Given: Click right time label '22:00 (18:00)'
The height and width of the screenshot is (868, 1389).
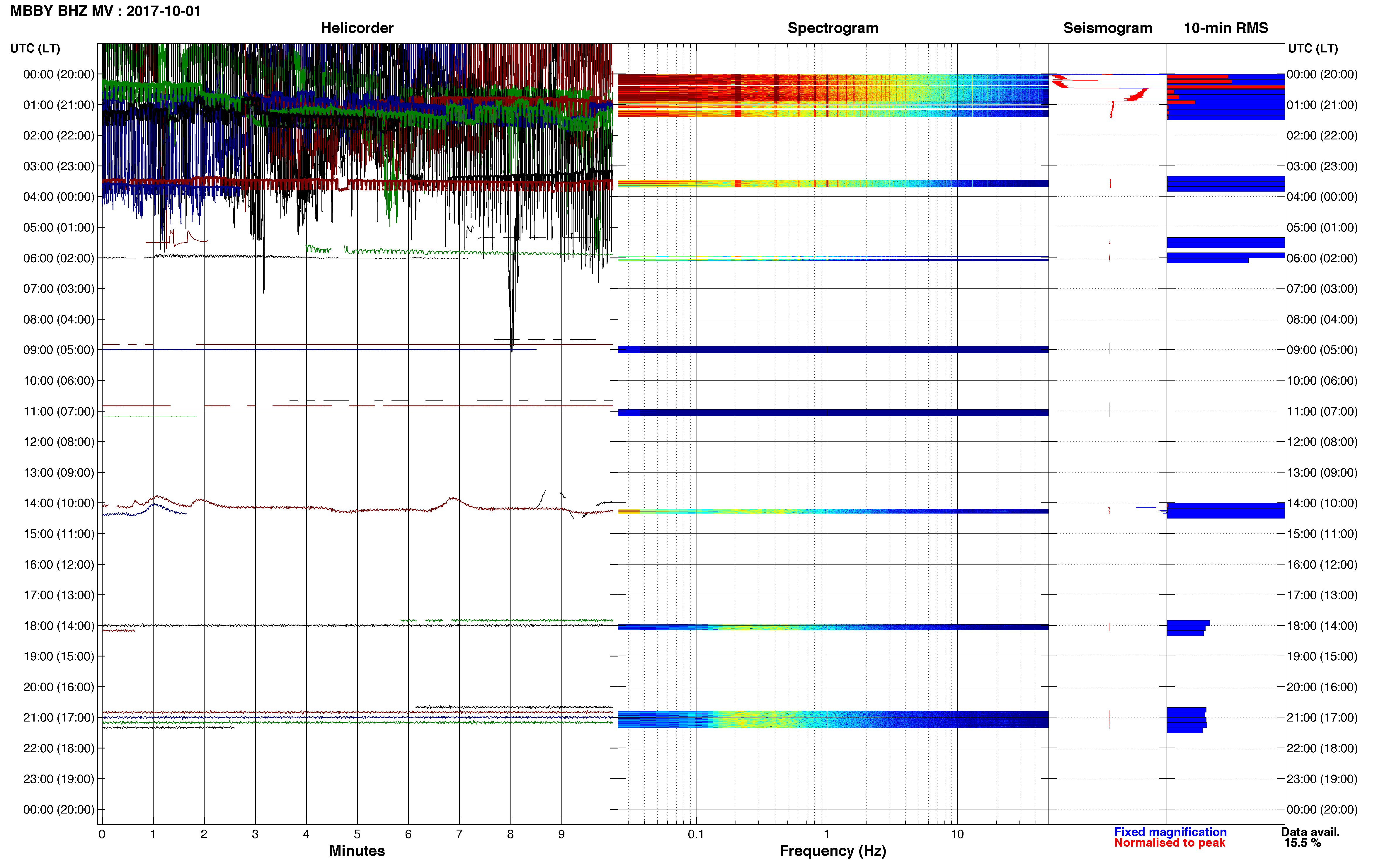Looking at the screenshot, I should (1322, 748).
